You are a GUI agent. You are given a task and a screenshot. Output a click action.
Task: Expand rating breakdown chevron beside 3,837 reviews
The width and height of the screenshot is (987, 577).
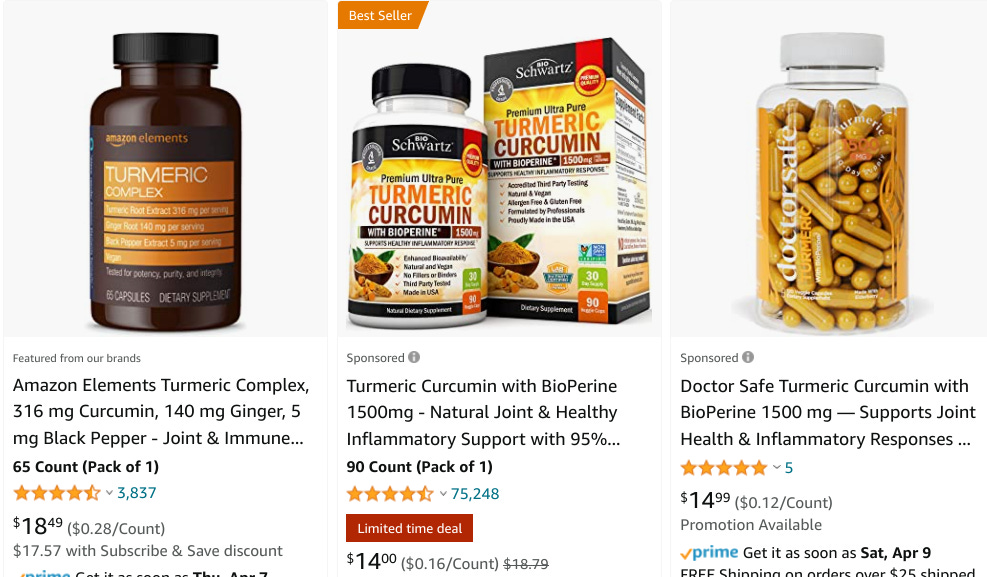109,493
